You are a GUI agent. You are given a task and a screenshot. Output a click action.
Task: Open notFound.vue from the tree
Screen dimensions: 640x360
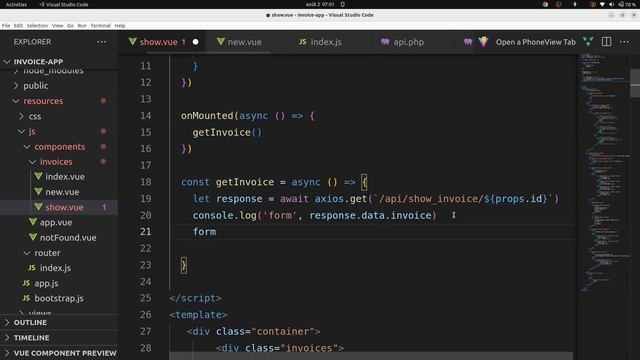[x=68, y=238]
